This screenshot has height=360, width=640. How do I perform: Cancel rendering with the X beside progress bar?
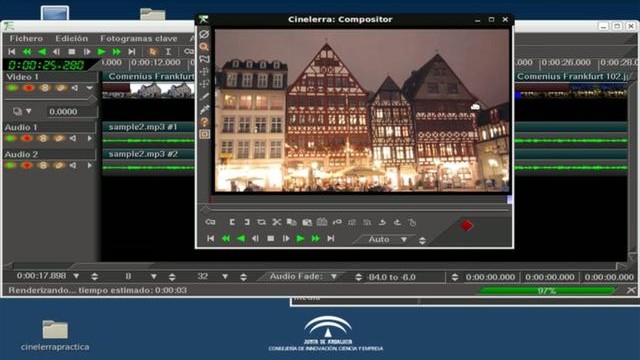(x=631, y=290)
